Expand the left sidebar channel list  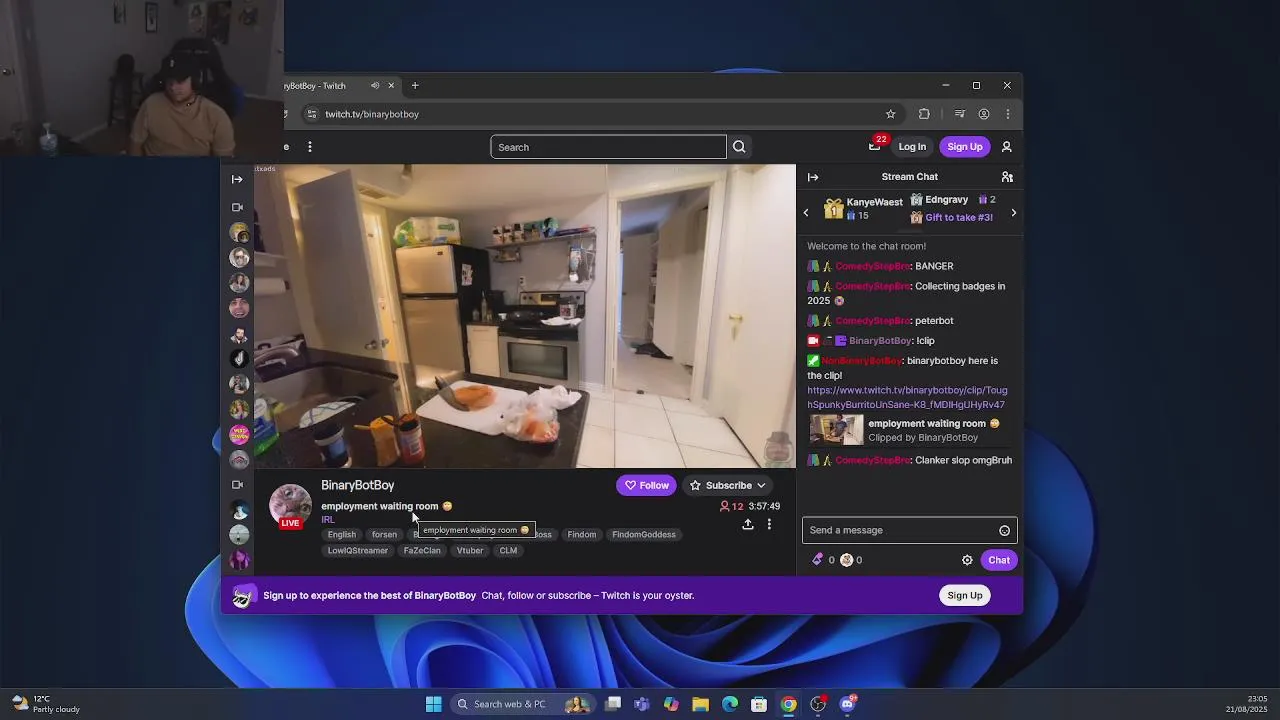237,179
